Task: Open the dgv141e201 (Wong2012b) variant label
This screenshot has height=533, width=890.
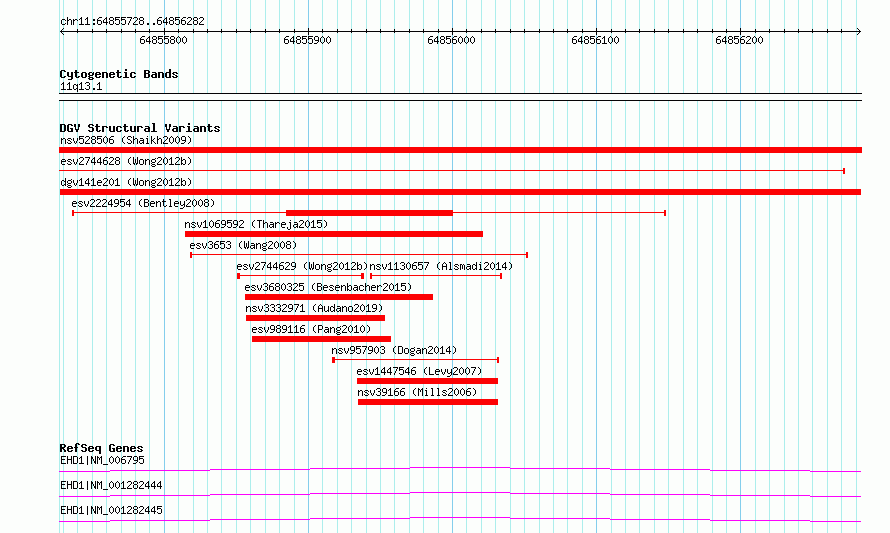Action: click(x=126, y=182)
